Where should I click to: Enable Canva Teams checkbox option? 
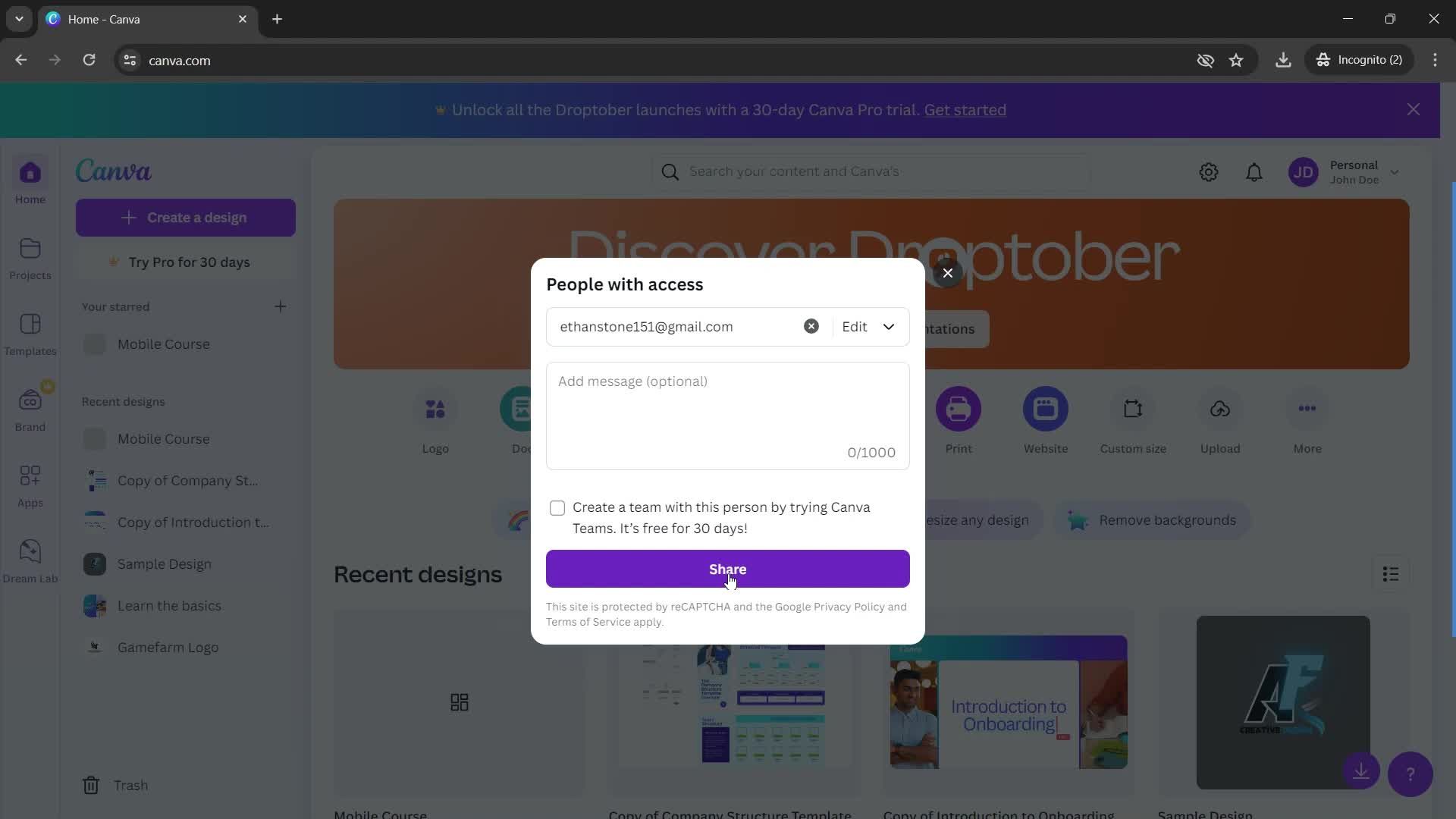pyautogui.click(x=559, y=509)
